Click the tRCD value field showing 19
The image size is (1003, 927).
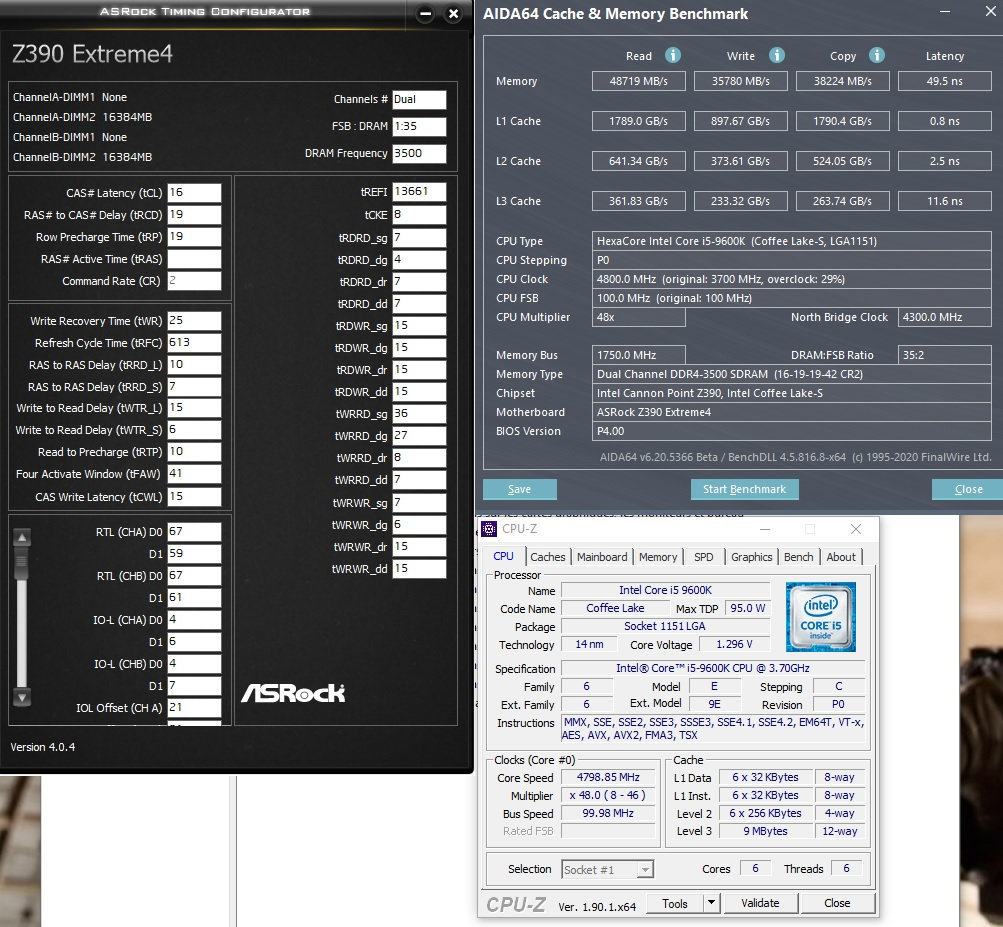[194, 214]
